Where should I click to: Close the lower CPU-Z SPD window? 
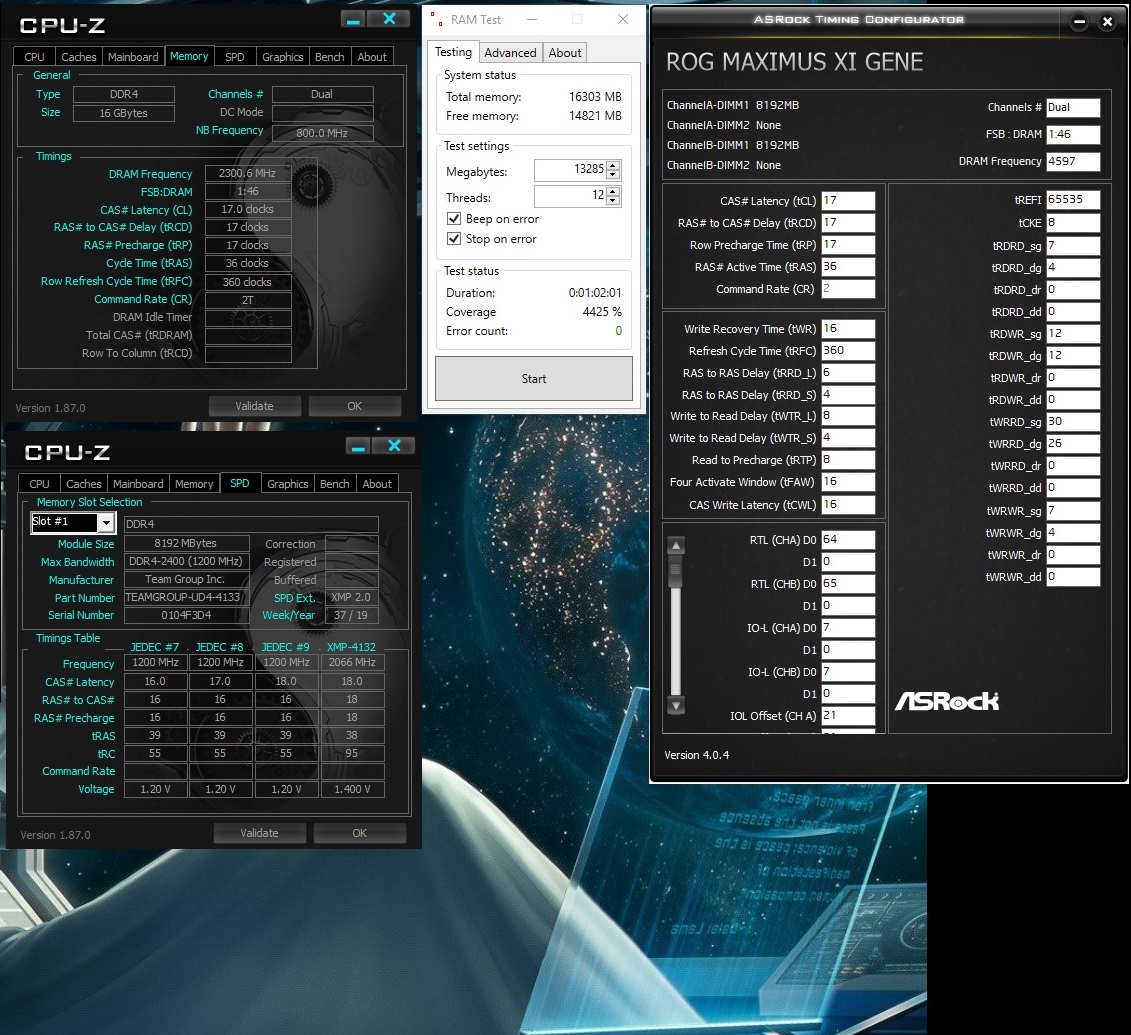click(395, 446)
